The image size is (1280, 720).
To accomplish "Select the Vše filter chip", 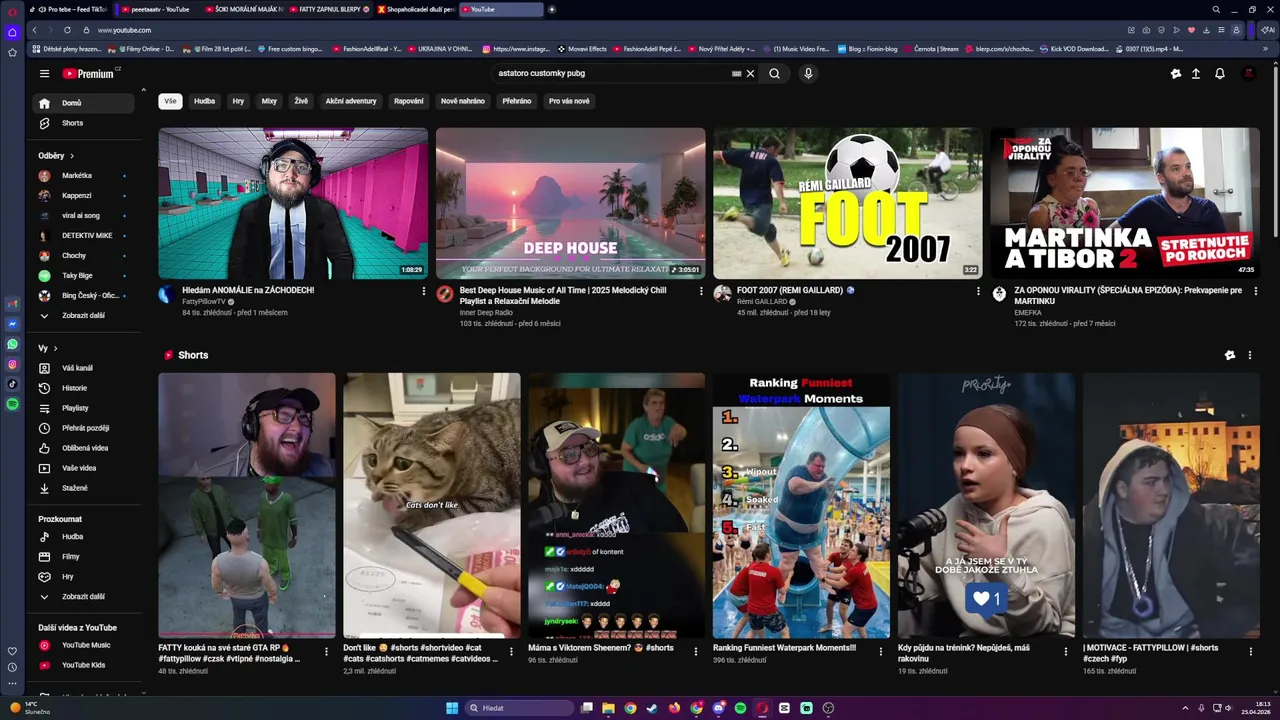I will click(x=170, y=101).
